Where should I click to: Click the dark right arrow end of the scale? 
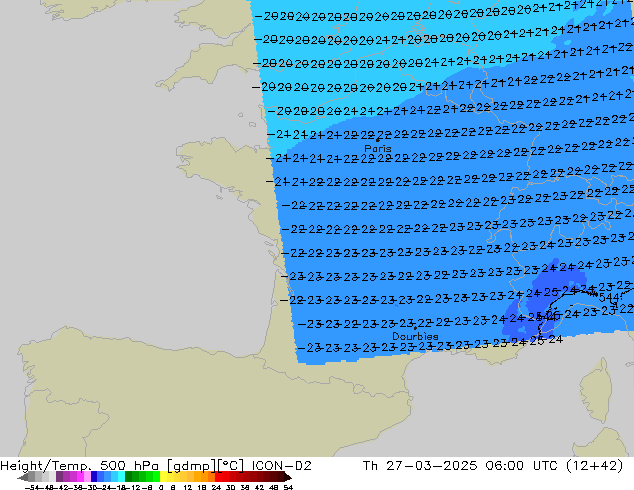pyautogui.click(x=288, y=477)
